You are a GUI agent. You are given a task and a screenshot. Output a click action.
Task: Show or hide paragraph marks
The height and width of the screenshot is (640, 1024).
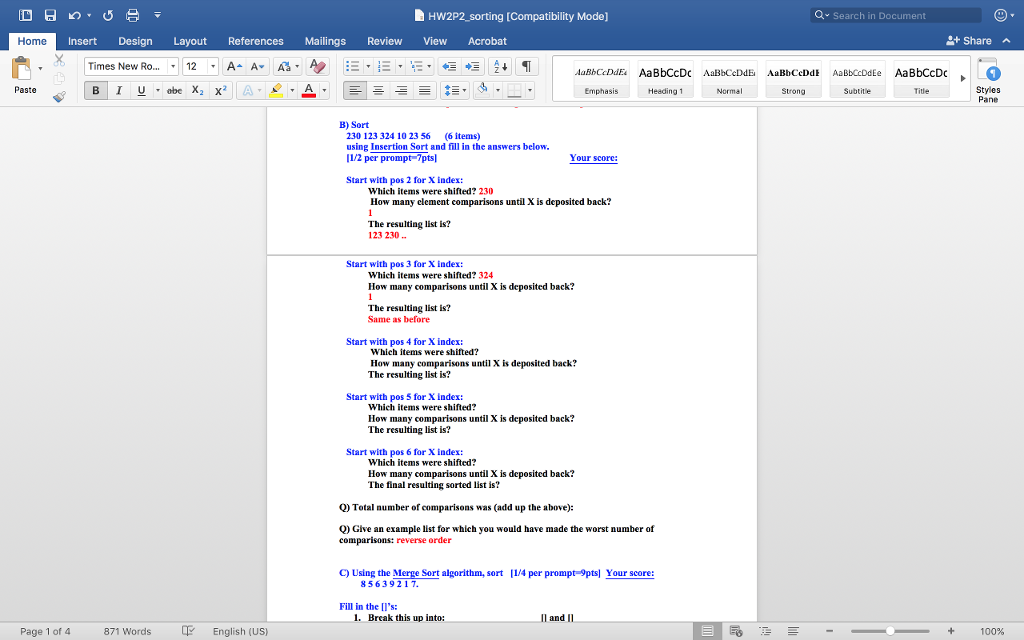(x=527, y=66)
